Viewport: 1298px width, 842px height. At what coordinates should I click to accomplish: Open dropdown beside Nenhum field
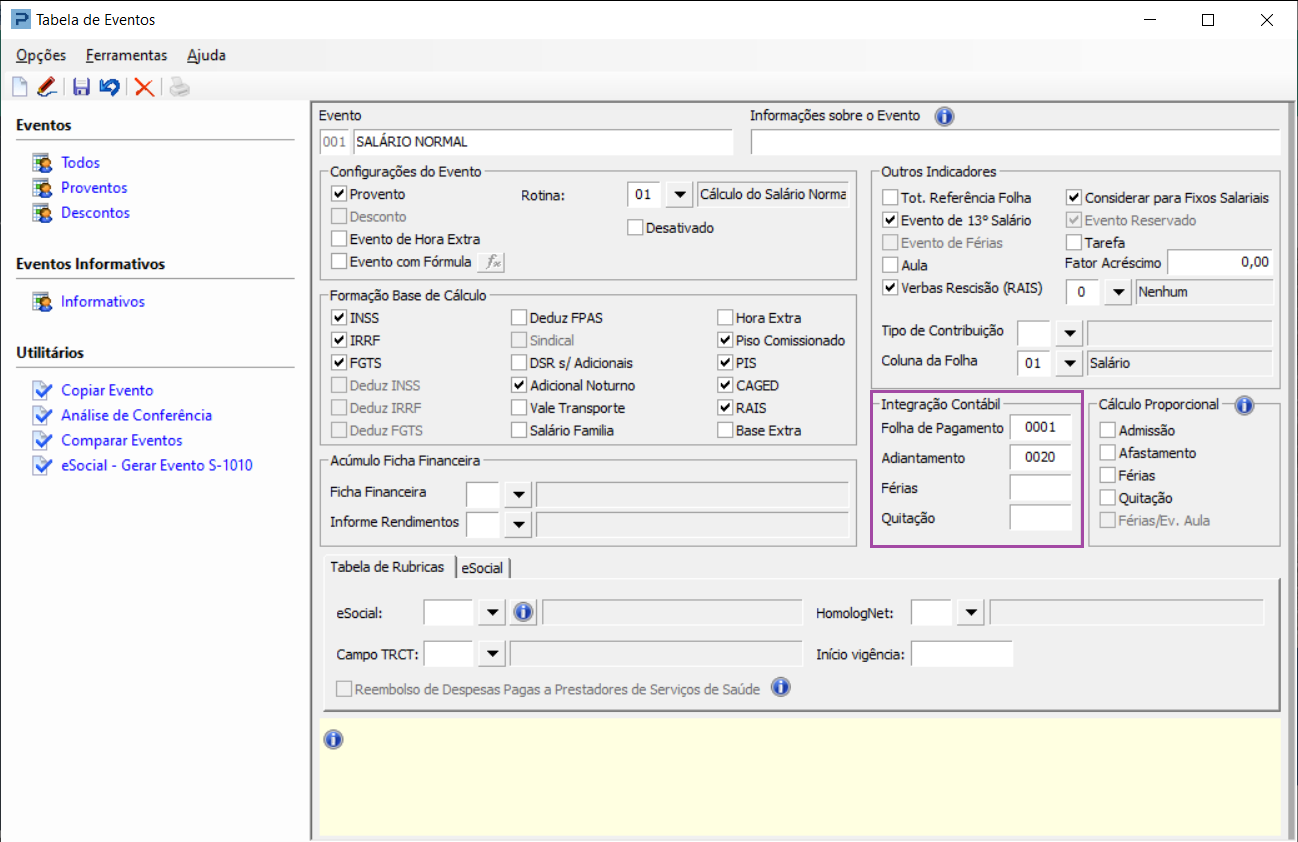point(1118,292)
